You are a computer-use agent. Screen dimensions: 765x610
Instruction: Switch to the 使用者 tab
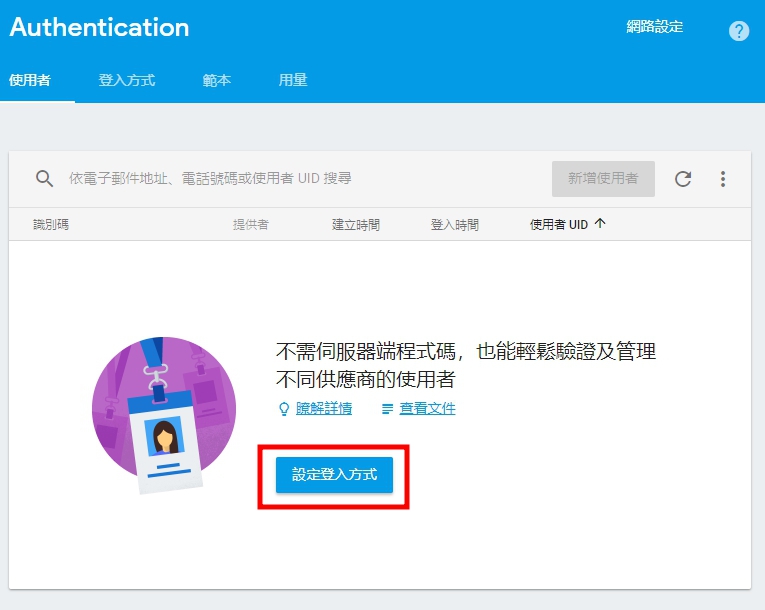[30, 80]
